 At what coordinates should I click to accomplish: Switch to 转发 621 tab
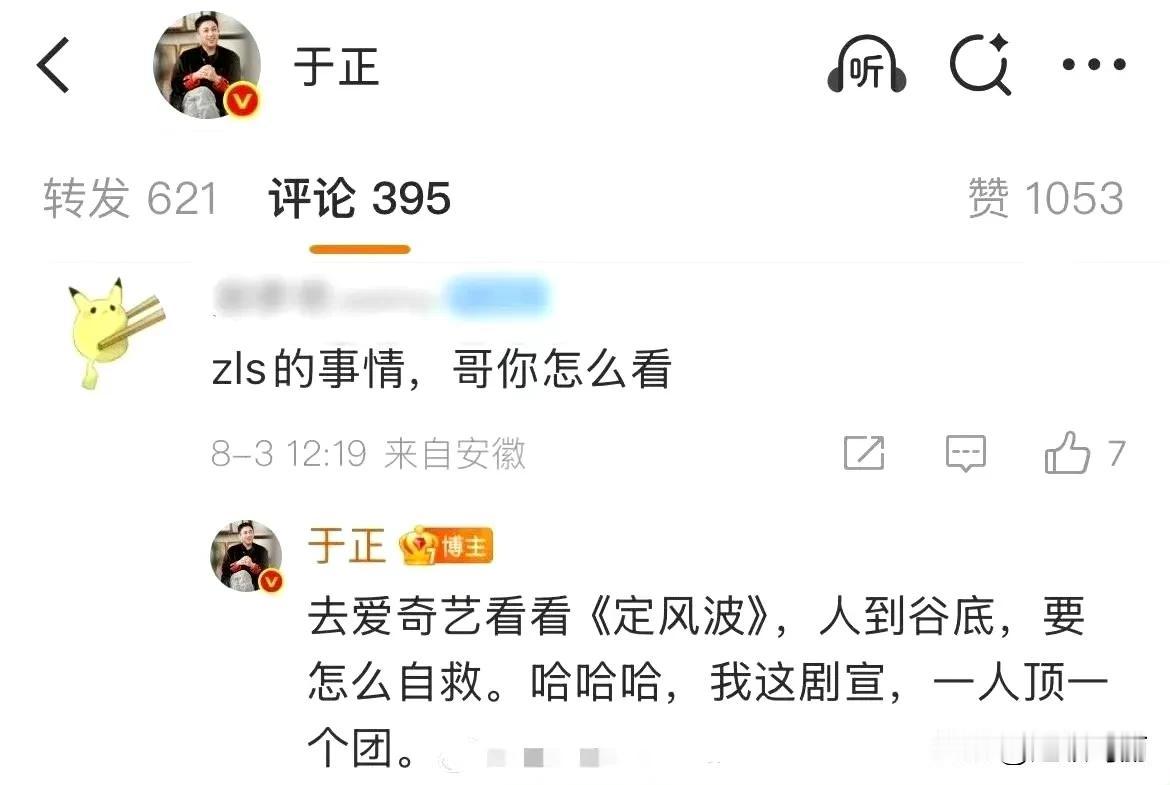(x=130, y=198)
